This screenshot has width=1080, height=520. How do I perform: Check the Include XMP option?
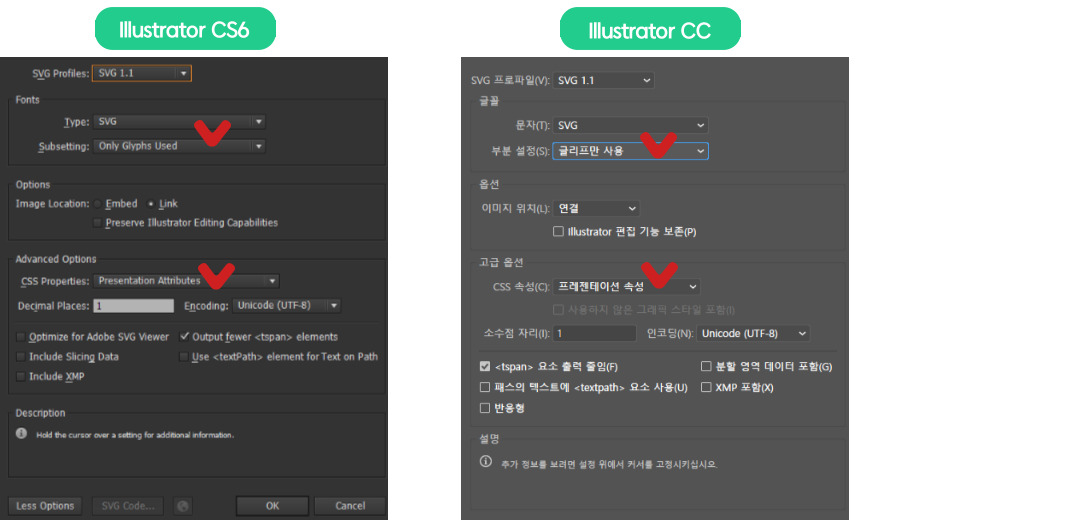(21, 376)
